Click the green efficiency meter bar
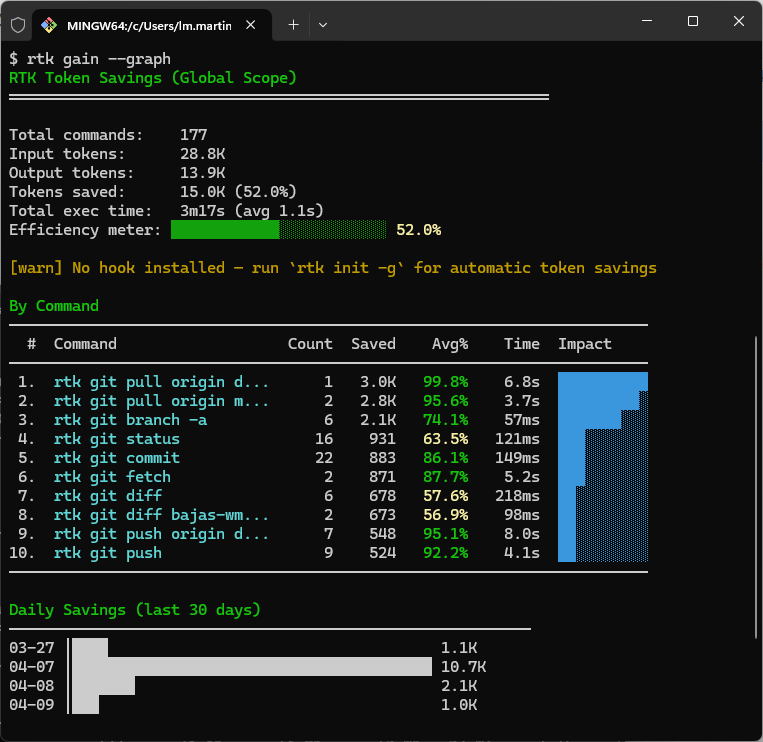 tap(225, 230)
